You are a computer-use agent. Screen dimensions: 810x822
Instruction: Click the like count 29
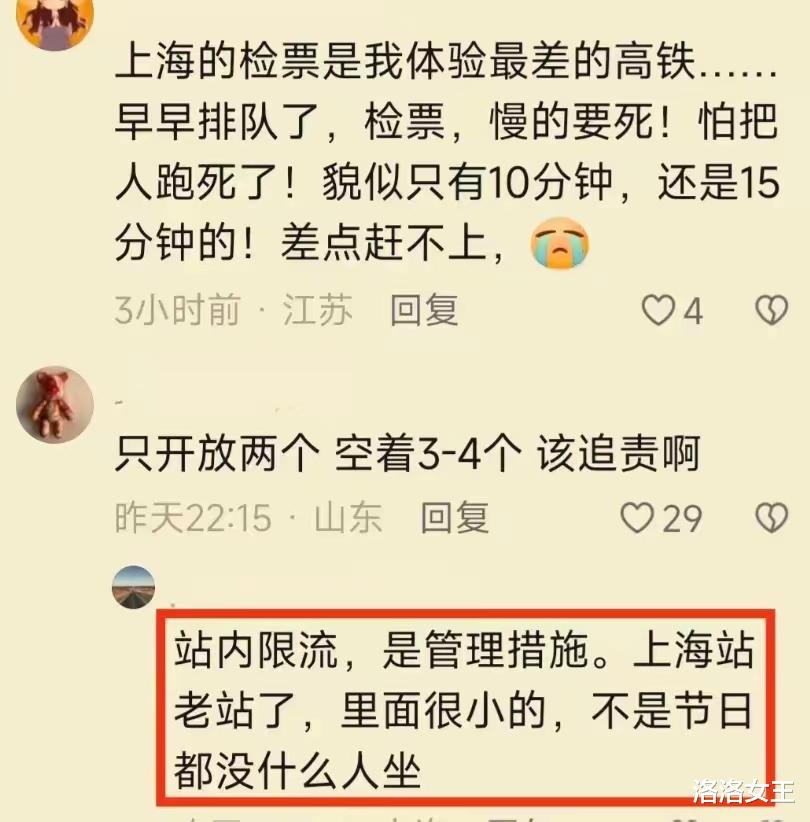tap(682, 519)
